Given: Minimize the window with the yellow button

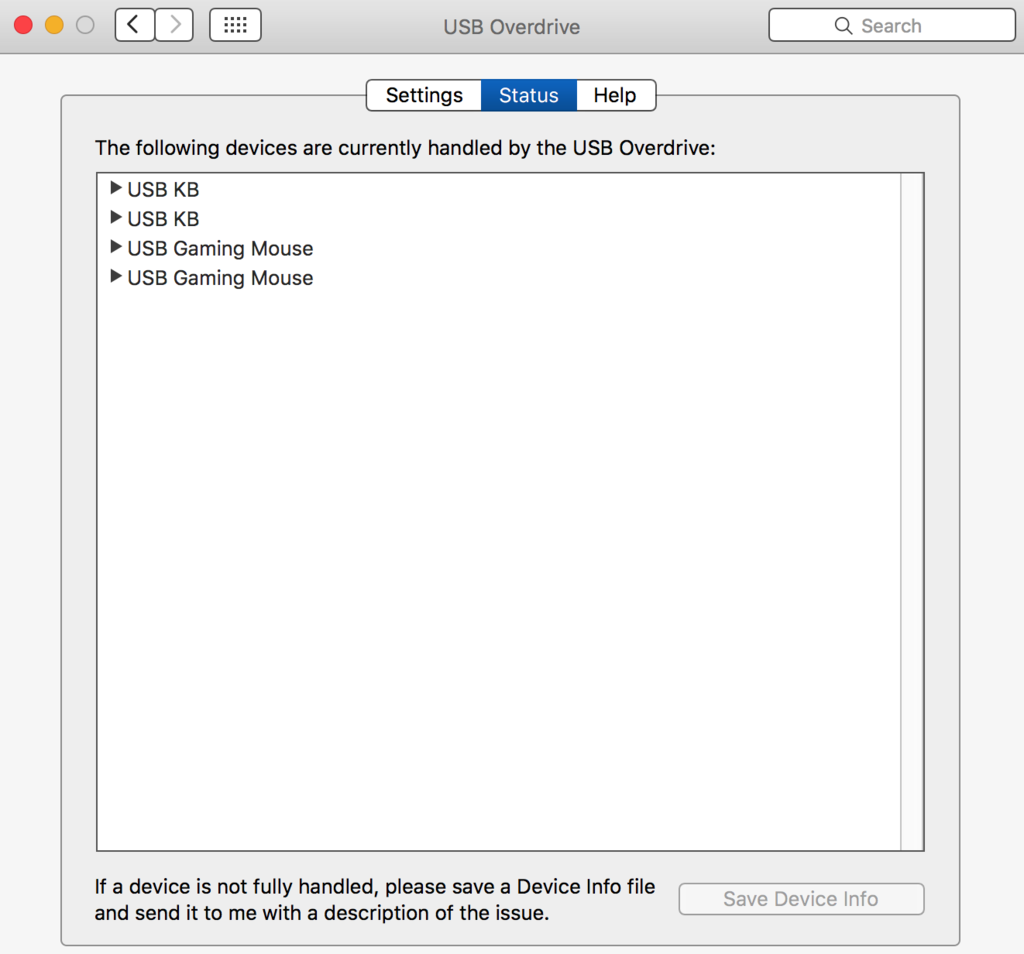Looking at the screenshot, I should pos(54,25).
